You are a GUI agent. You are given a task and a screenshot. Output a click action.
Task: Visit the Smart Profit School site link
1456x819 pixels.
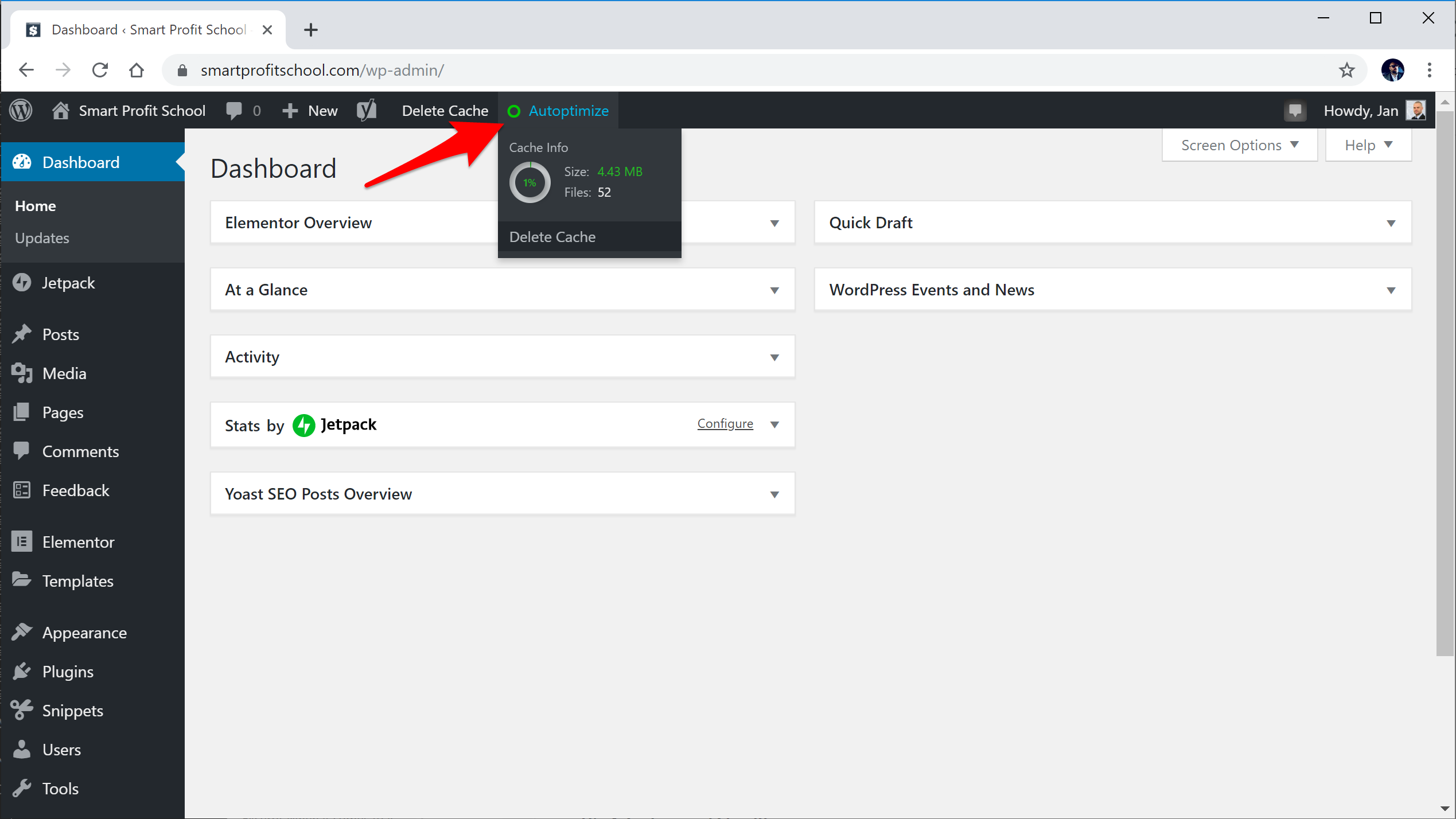point(142,111)
